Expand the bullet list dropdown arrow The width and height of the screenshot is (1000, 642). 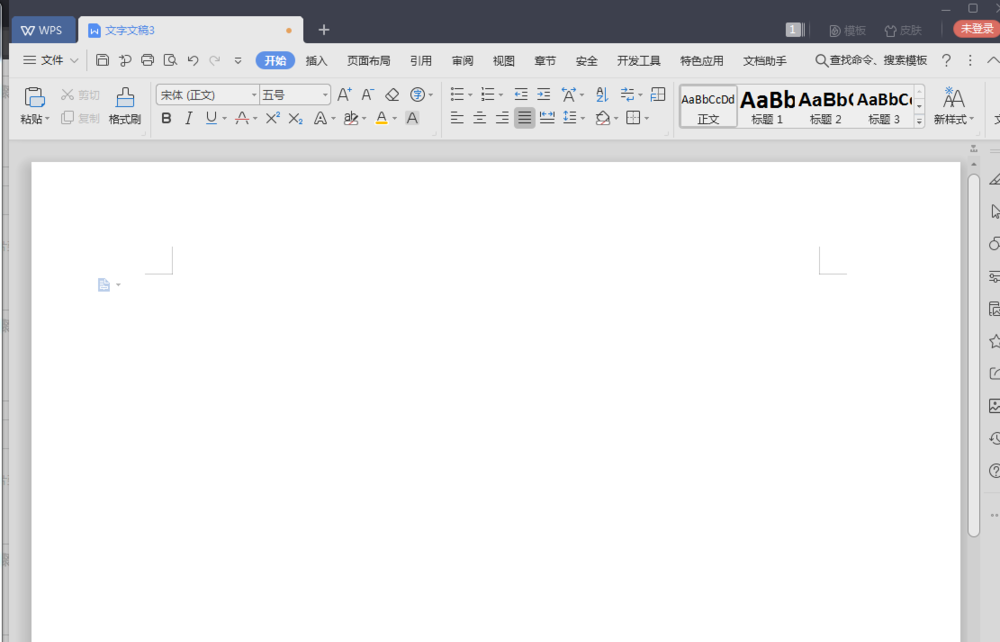[471, 96]
